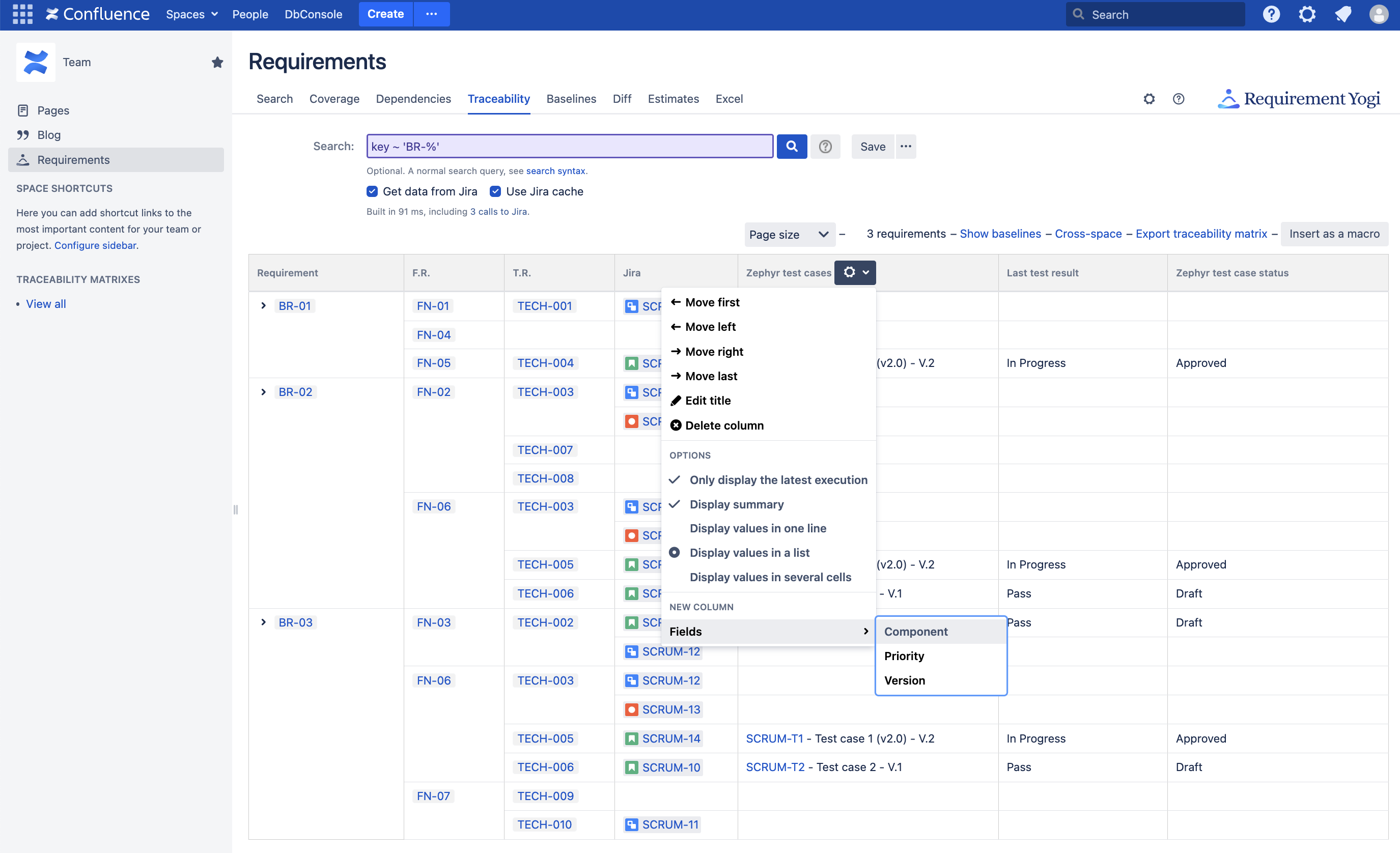Uncheck Get data from Jira
1400x853 pixels.
coord(372,191)
